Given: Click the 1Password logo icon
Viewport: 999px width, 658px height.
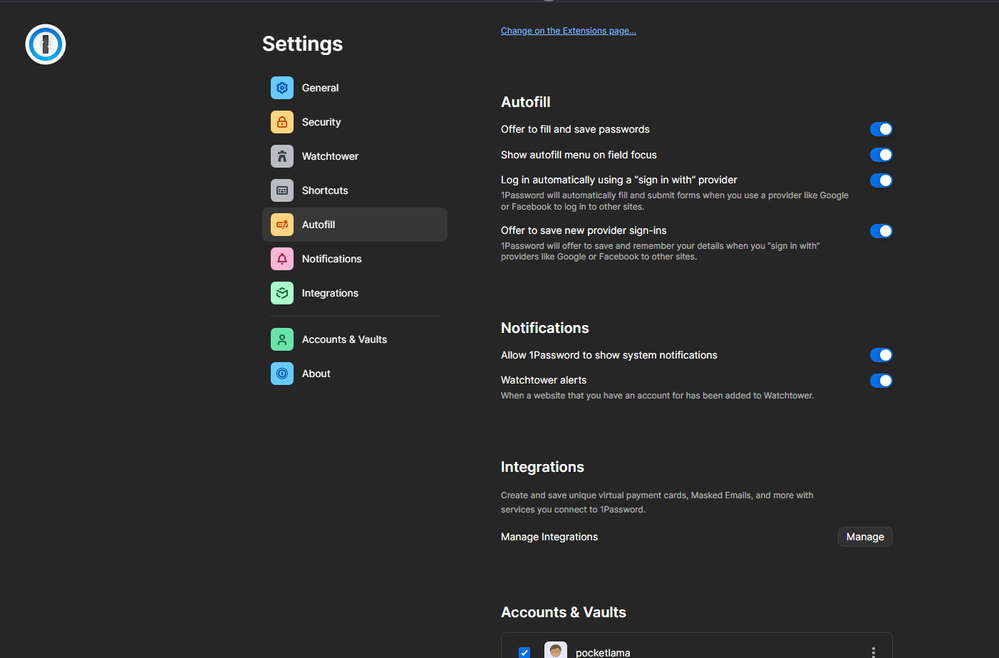Looking at the screenshot, I should 45,45.
